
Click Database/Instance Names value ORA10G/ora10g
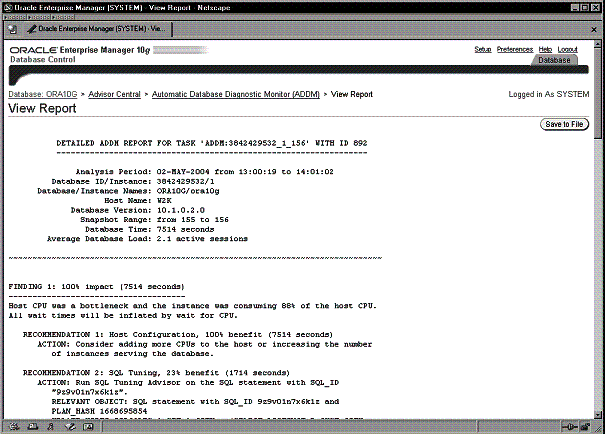pos(188,191)
